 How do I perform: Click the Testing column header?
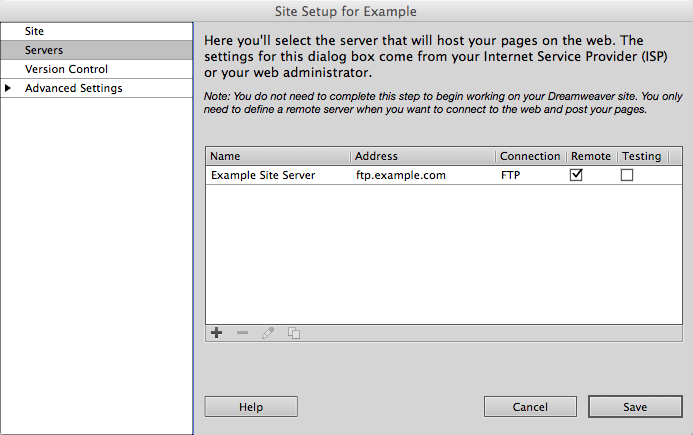(x=641, y=156)
